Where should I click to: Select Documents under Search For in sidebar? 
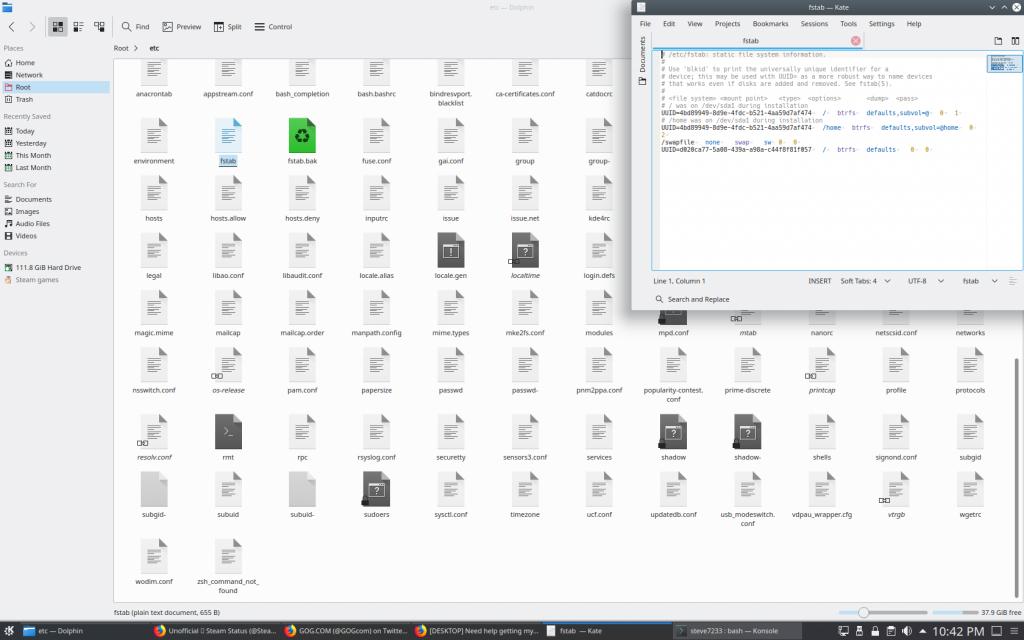pos(33,199)
